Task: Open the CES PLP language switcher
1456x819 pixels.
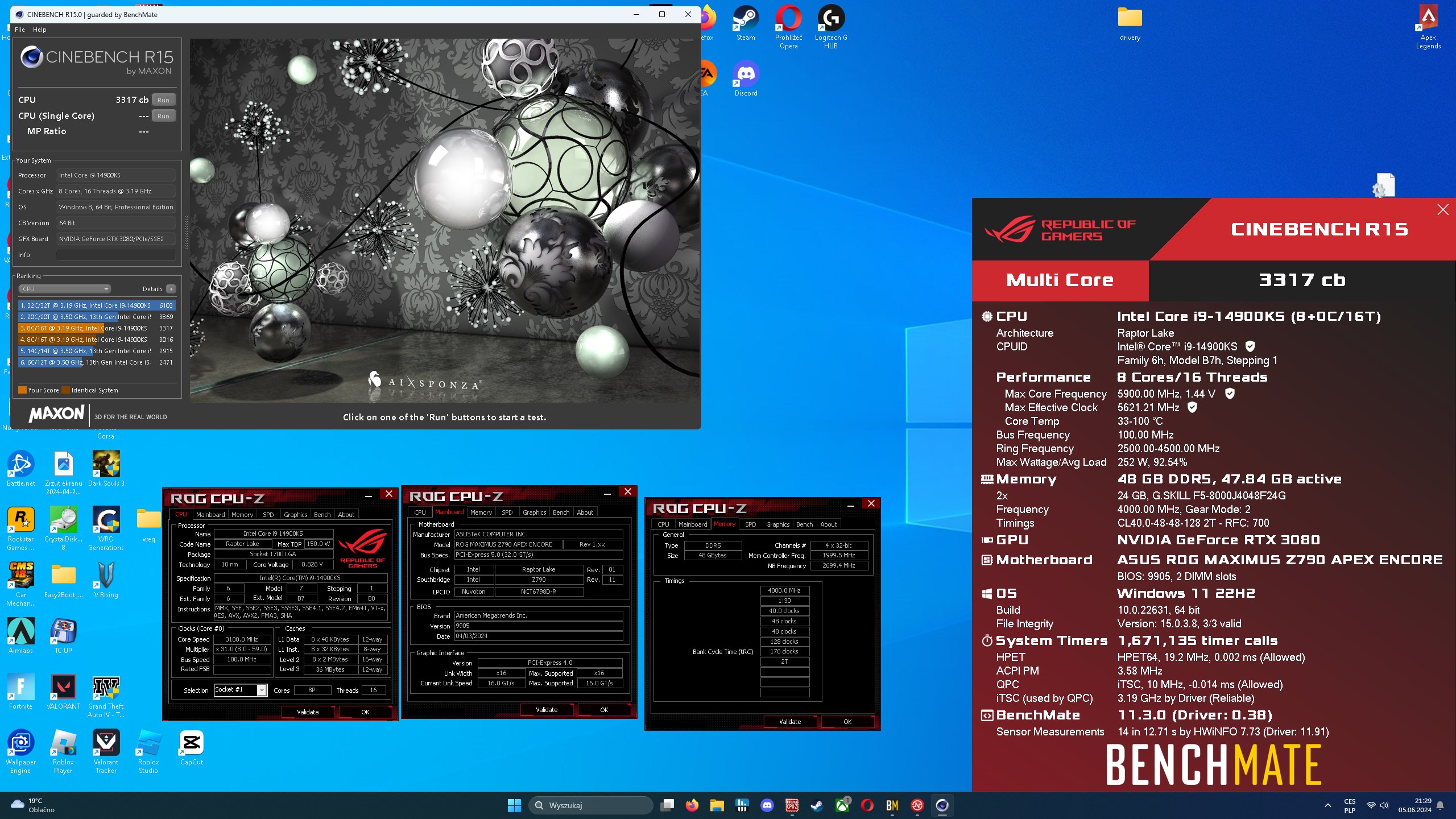Action: coord(1350,805)
